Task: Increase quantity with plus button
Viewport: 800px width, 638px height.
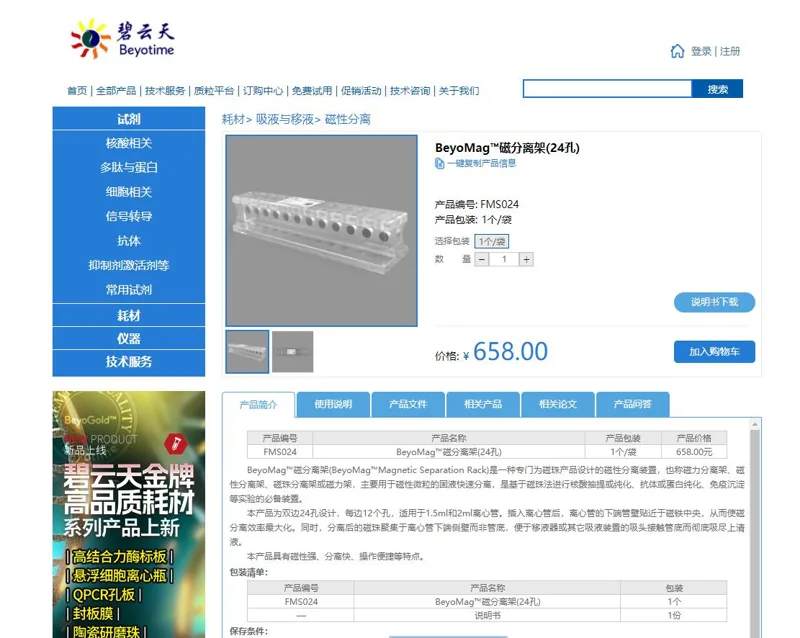Action: pyautogui.click(x=526, y=259)
